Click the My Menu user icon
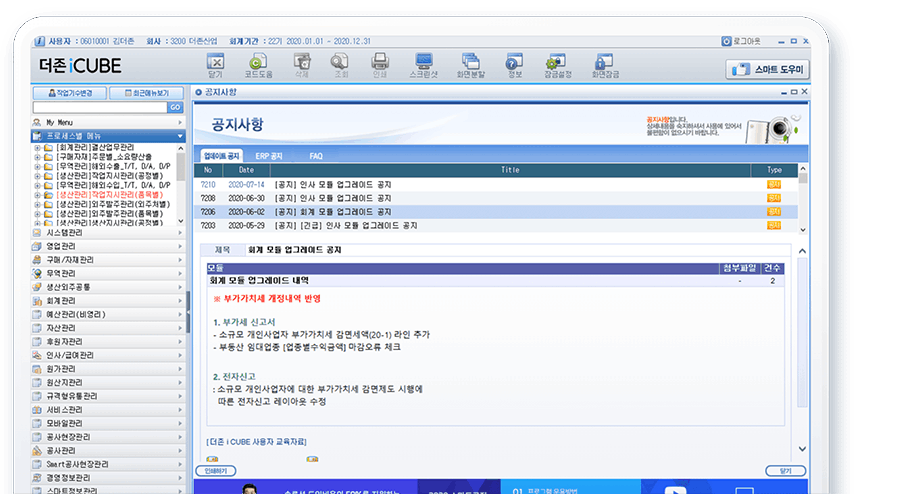The width and height of the screenshot is (924, 494). pyautogui.click(x=37, y=123)
